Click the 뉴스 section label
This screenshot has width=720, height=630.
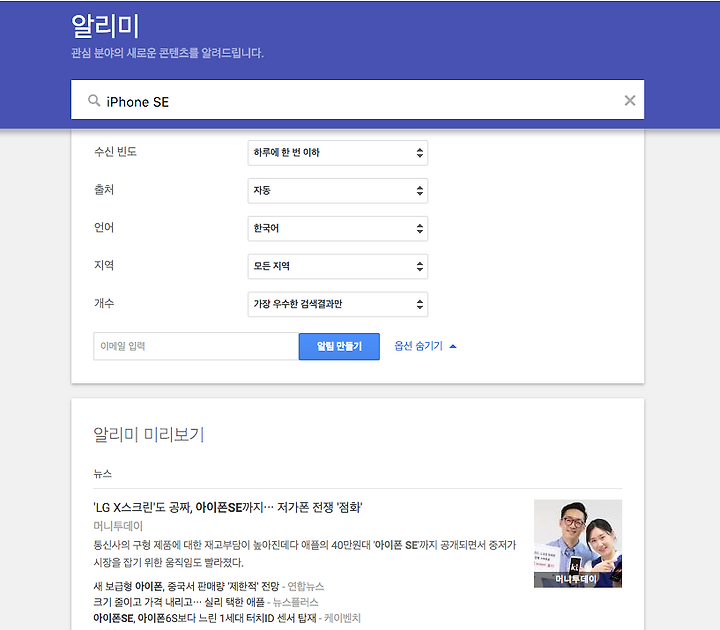(x=102, y=474)
